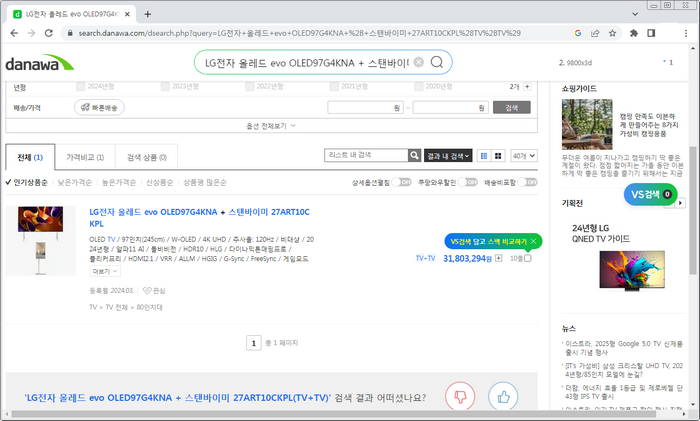
Task: Switch to grid view layout icon
Action: coord(498,156)
